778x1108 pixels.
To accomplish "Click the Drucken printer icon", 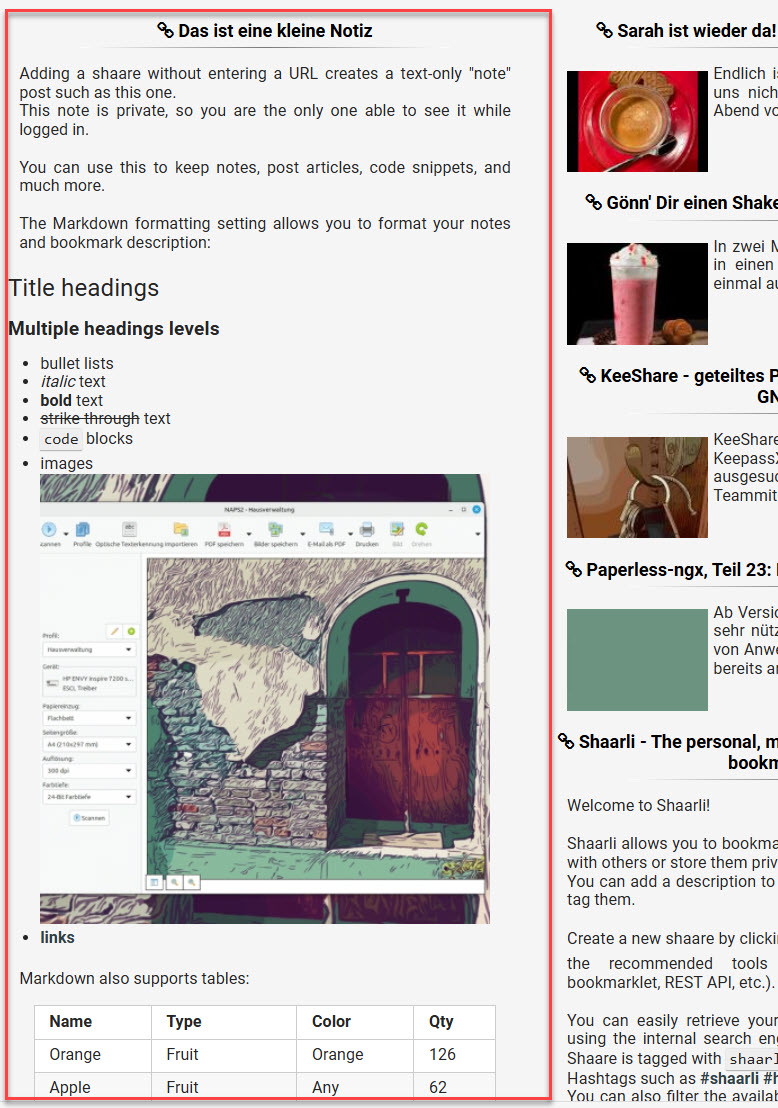I will pyautogui.click(x=366, y=530).
